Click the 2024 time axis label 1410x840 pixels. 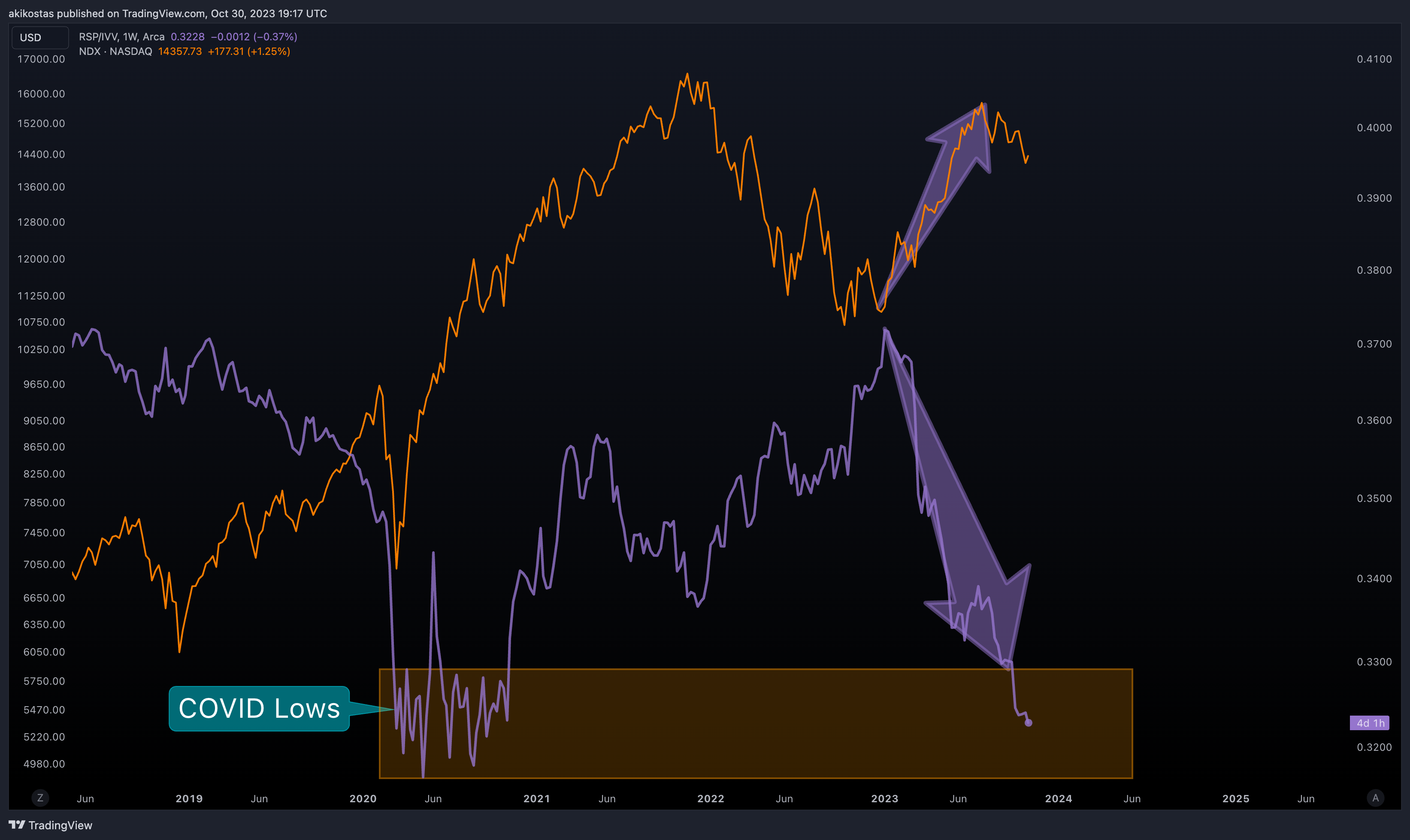pos(1059,799)
